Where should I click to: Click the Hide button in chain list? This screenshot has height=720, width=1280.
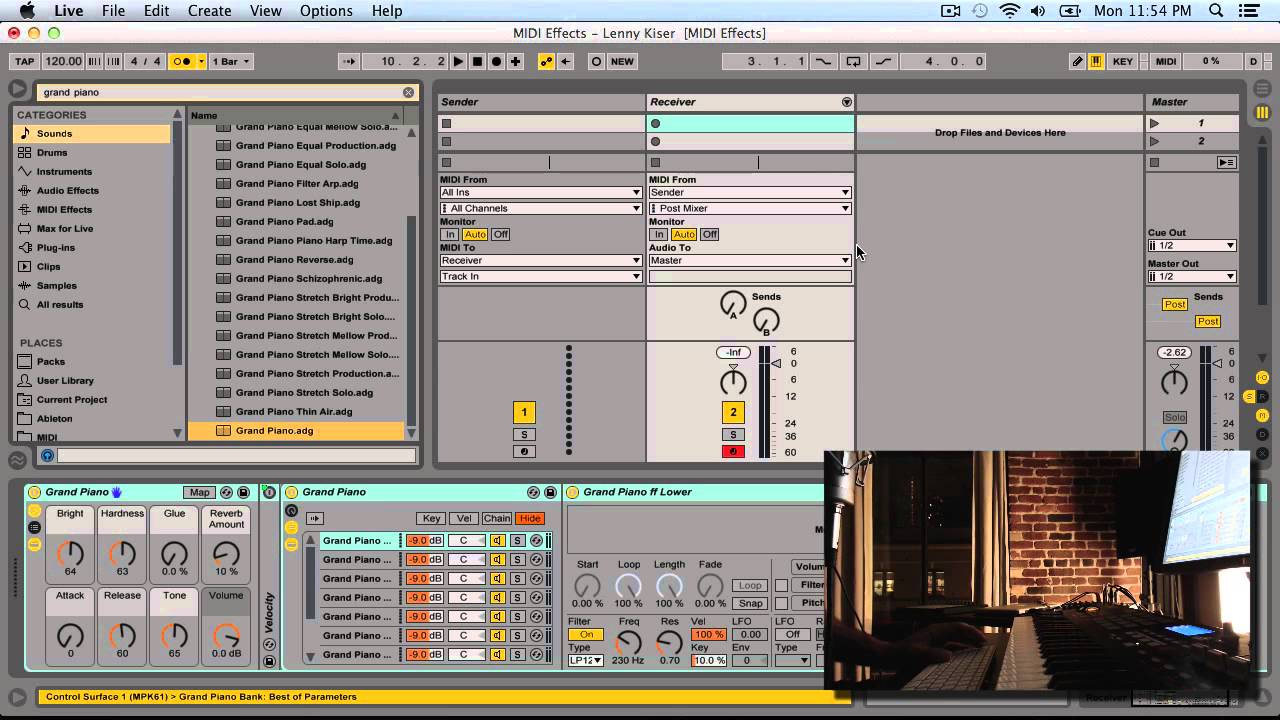pos(530,518)
